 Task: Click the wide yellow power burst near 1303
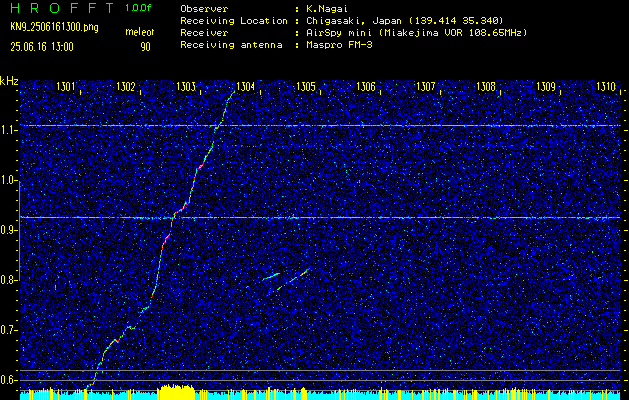[176, 392]
